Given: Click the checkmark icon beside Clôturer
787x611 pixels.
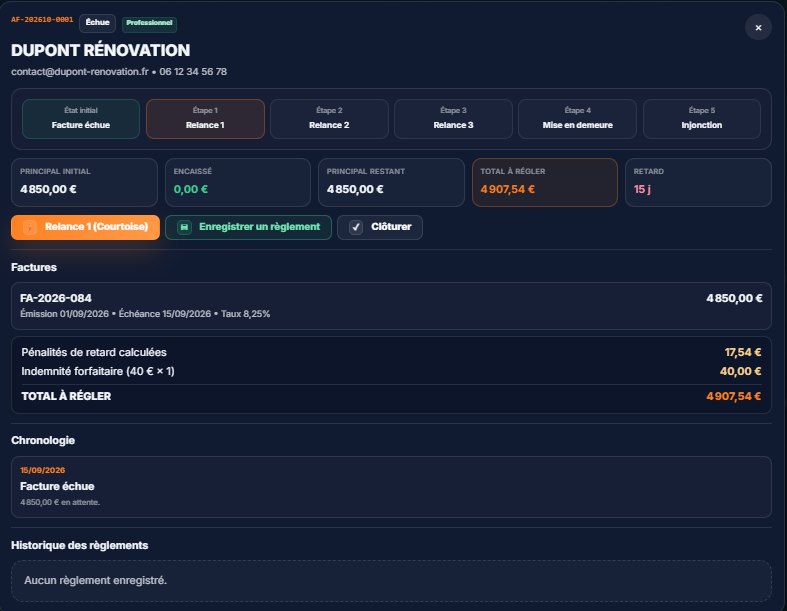Looking at the screenshot, I should pos(356,227).
